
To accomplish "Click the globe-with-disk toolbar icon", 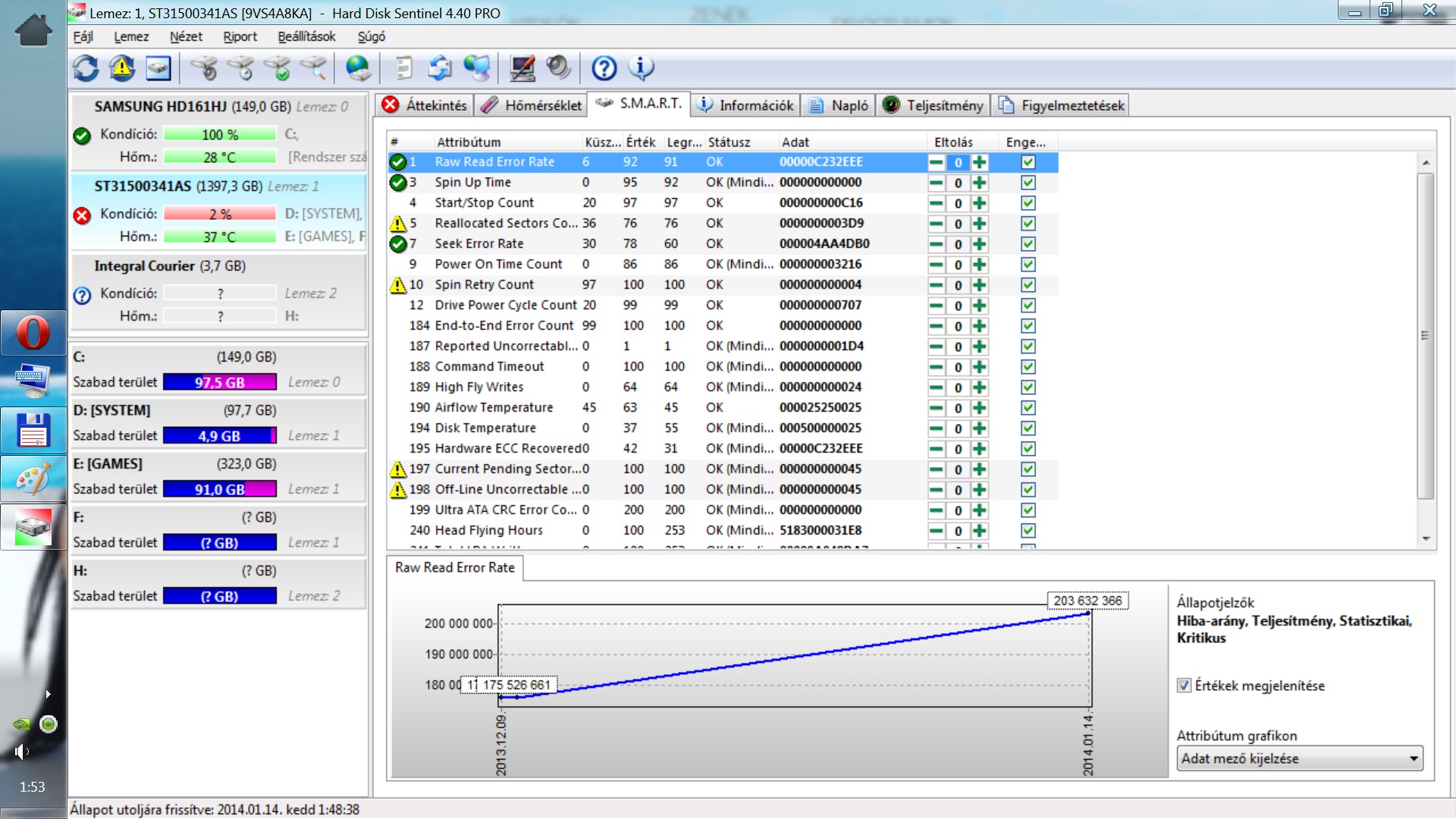I will pos(358,68).
